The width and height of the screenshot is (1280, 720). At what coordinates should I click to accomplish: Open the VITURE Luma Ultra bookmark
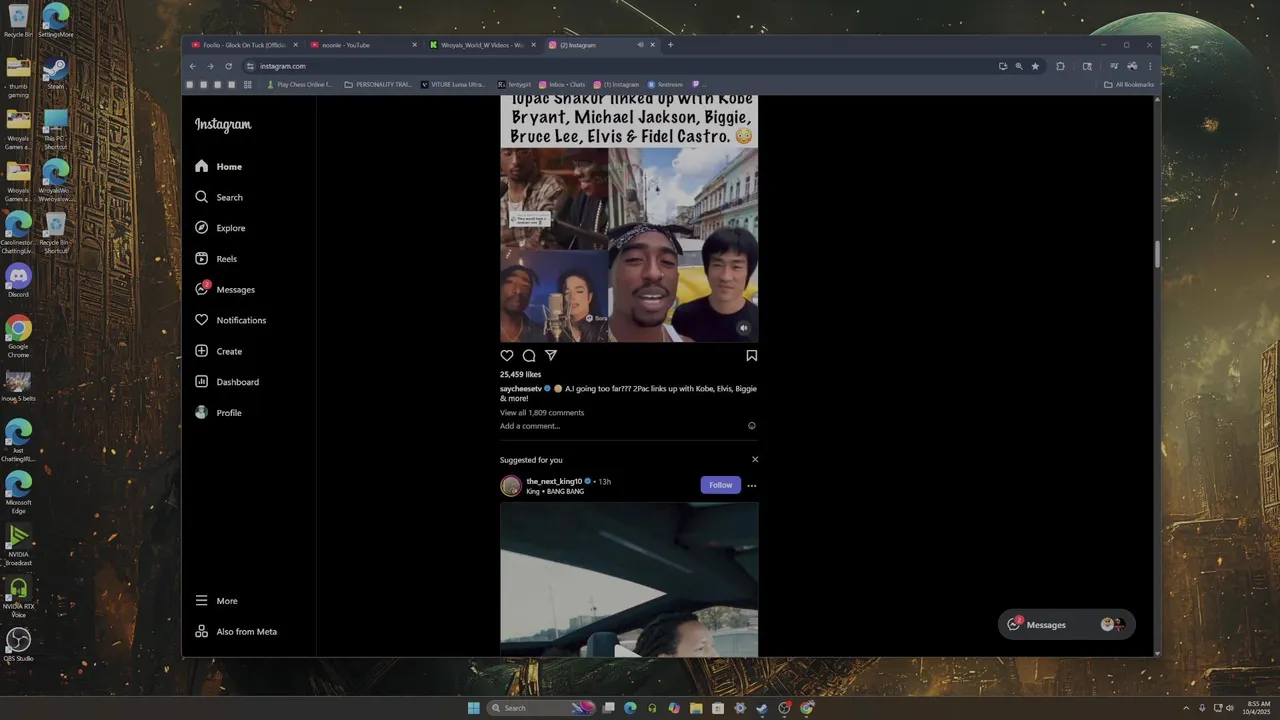pyautogui.click(x=453, y=85)
